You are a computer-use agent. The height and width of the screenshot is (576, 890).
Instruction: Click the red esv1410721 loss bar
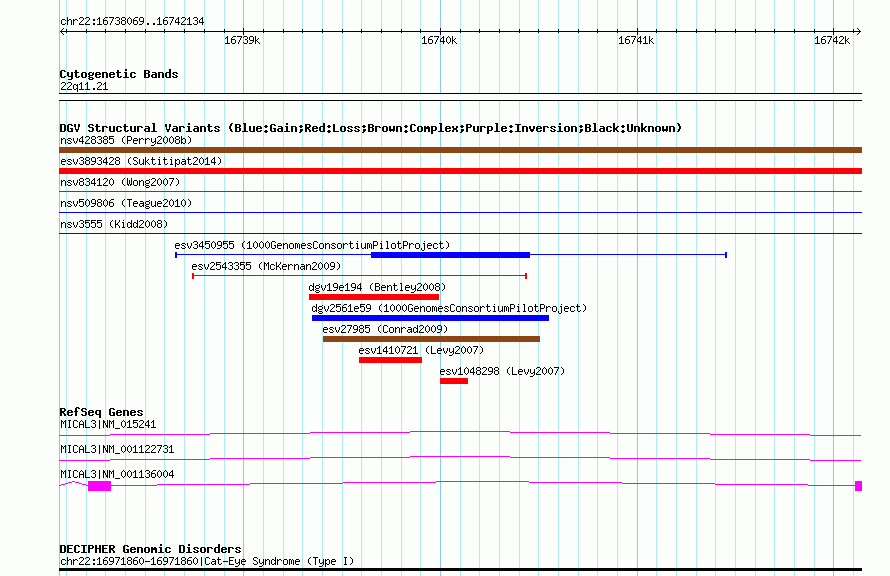tap(391, 360)
